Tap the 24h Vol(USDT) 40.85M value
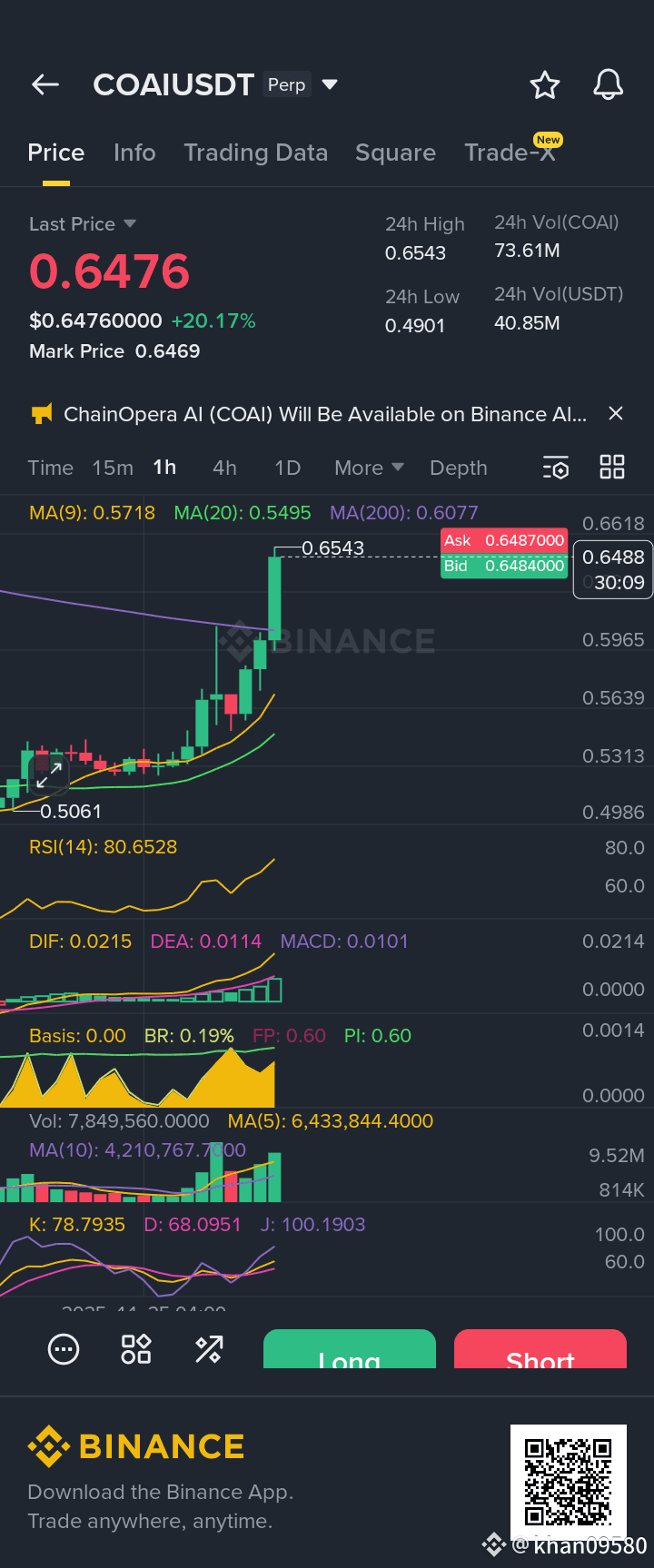The height and width of the screenshot is (1568, 654). tap(527, 323)
